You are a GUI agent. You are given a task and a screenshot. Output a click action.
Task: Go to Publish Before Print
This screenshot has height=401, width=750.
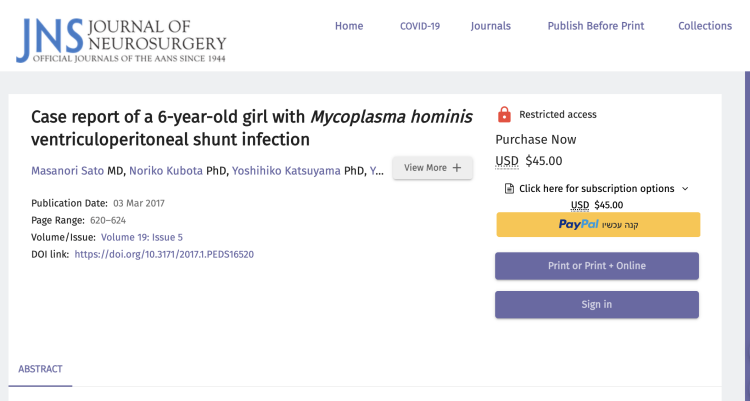tap(596, 26)
